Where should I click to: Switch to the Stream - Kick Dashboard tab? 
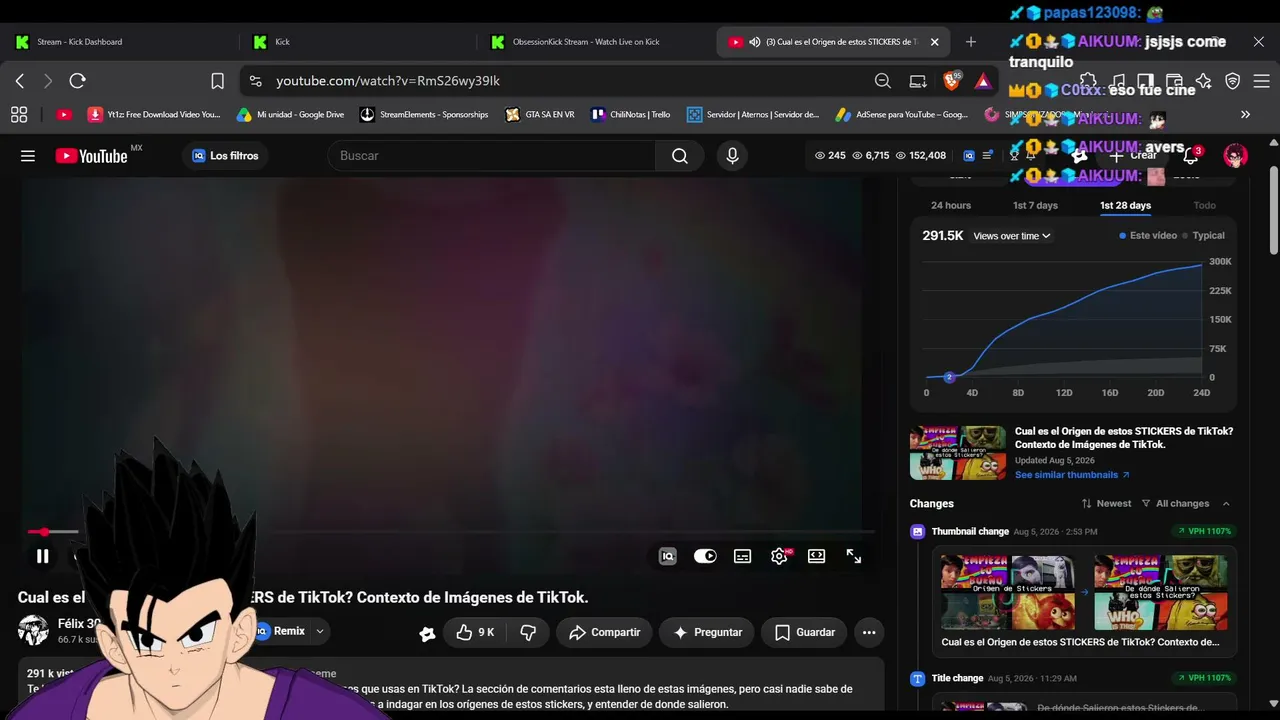pos(121,42)
